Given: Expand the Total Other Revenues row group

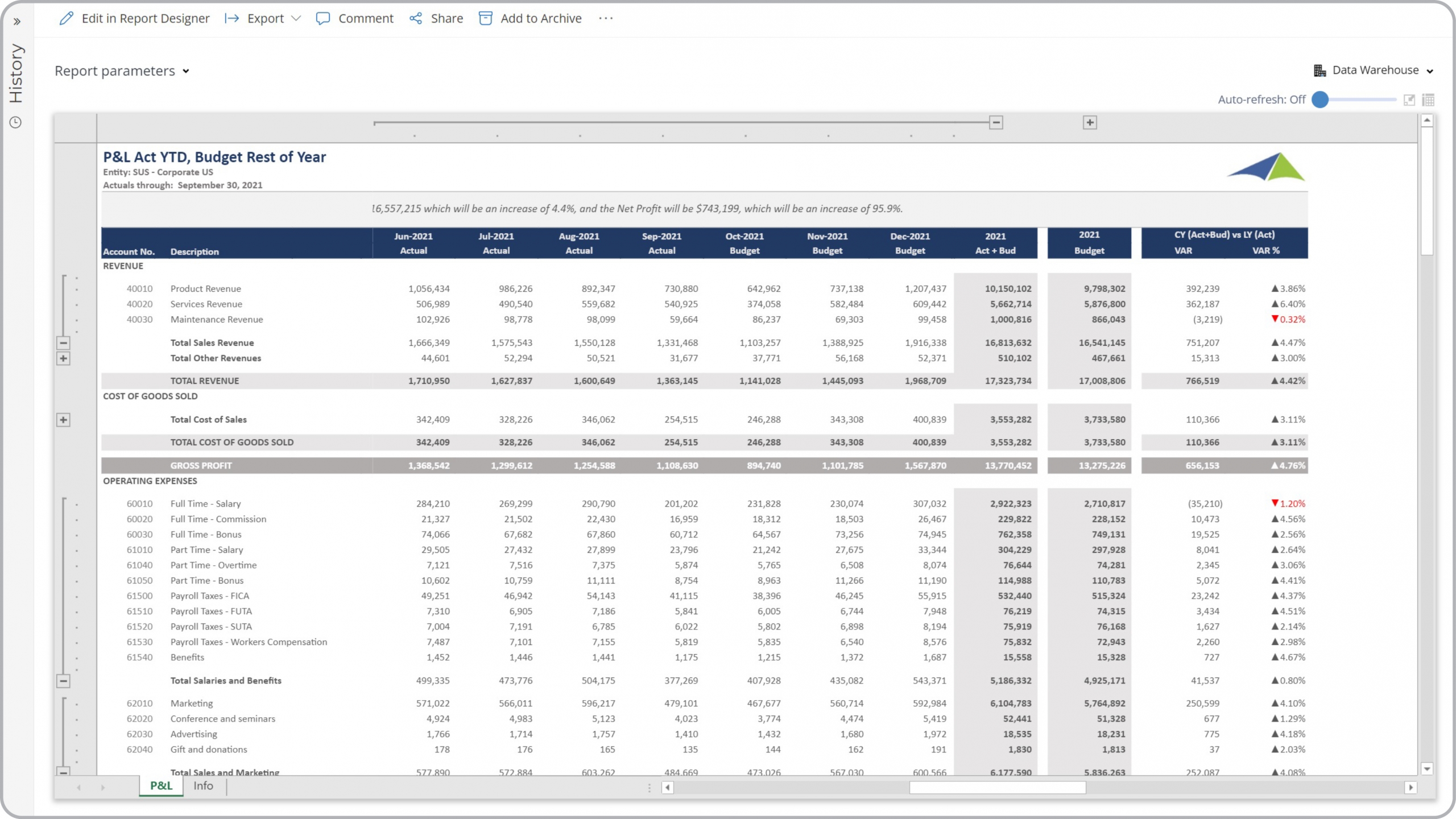Looking at the screenshot, I should pyautogui.click(x=64, y=358).
